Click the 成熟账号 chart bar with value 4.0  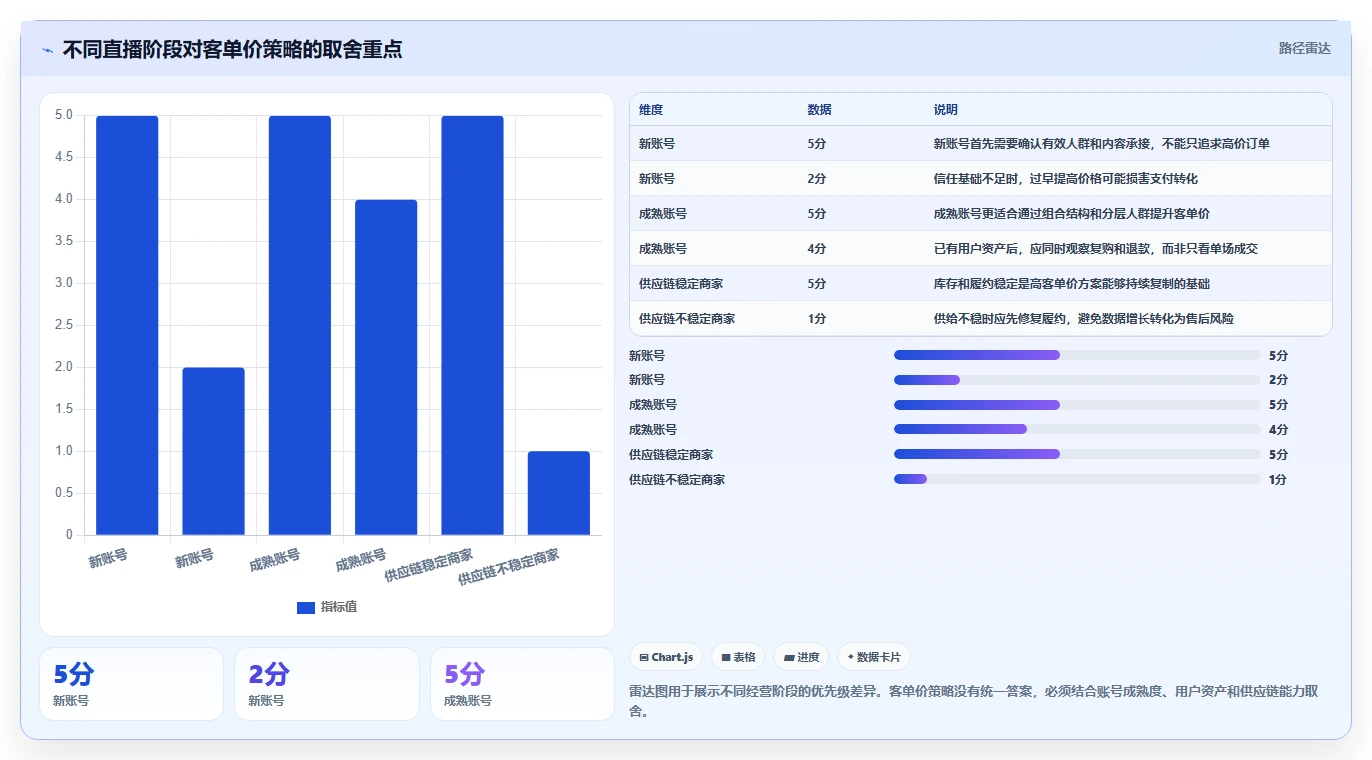[386, 367]
